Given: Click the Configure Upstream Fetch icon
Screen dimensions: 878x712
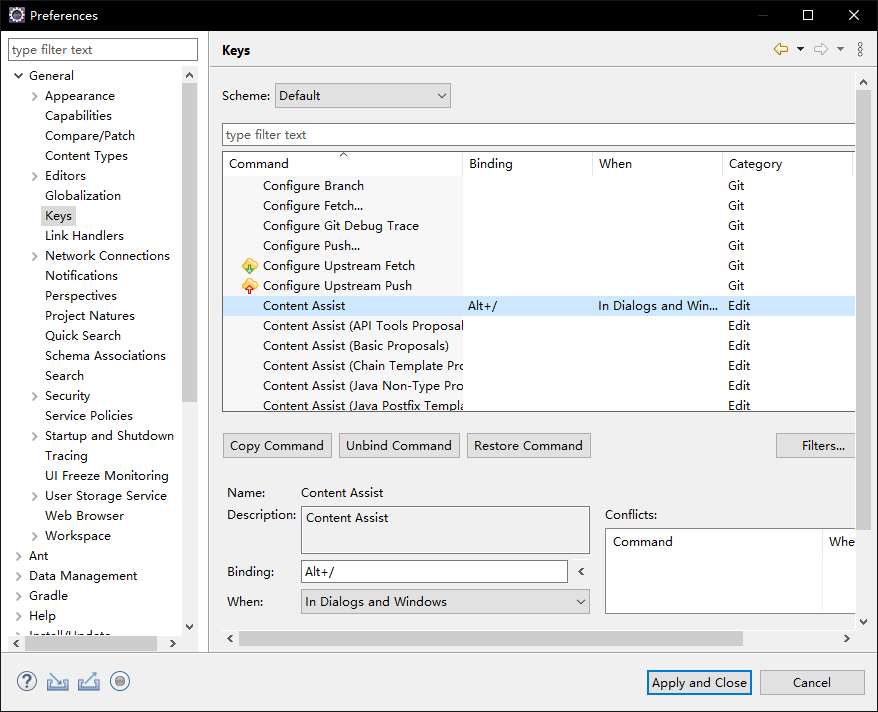Looking at the screenshot, I should (x=250, y=266).
